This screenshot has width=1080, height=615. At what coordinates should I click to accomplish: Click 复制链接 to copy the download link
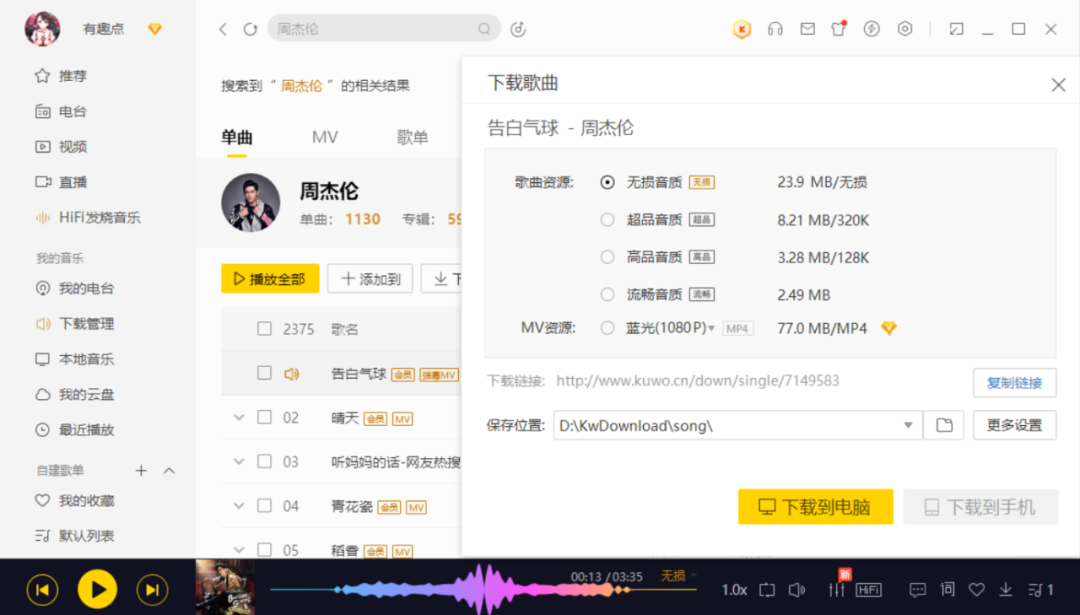tap(1015, 382)
